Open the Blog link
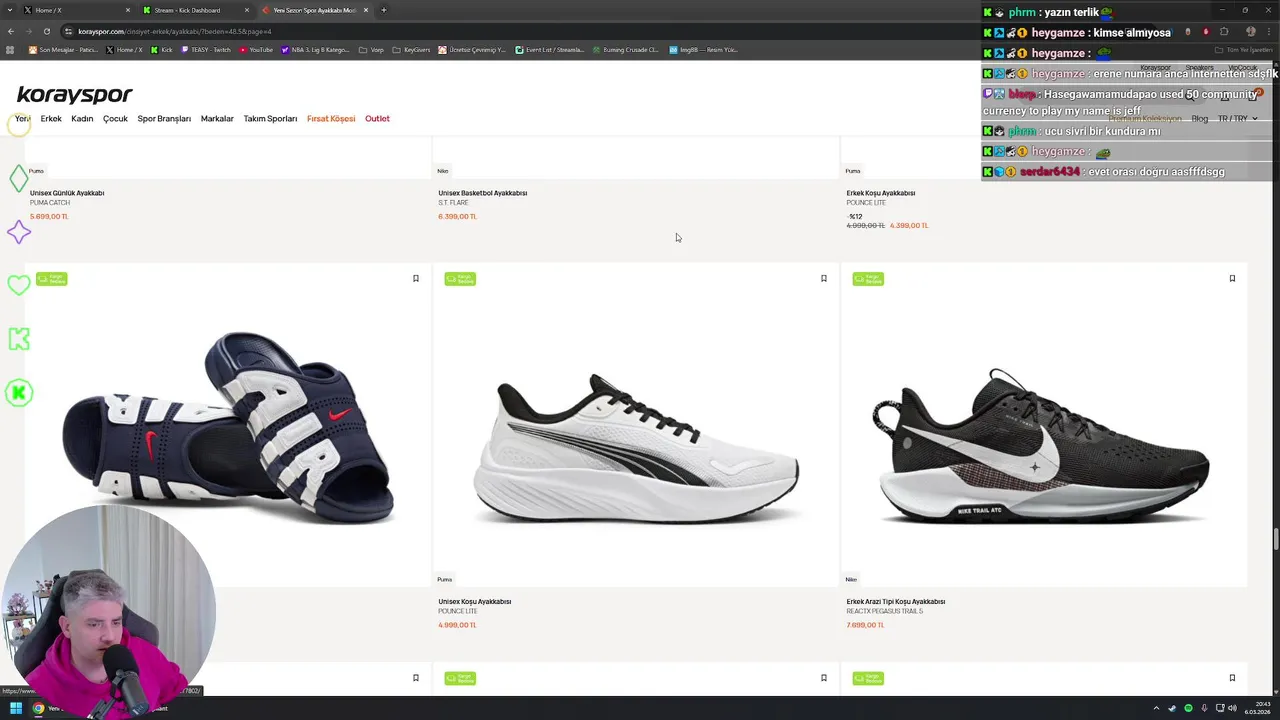 [1200, 119]
